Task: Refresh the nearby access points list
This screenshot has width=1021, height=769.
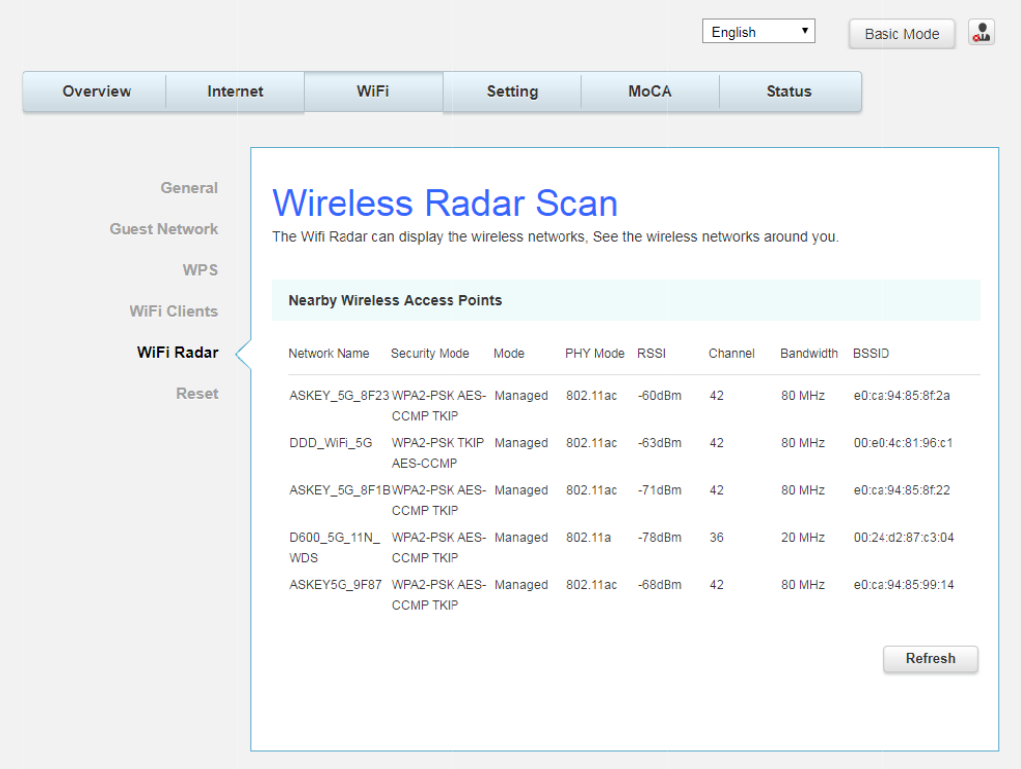Action: (x=930, y=659)
